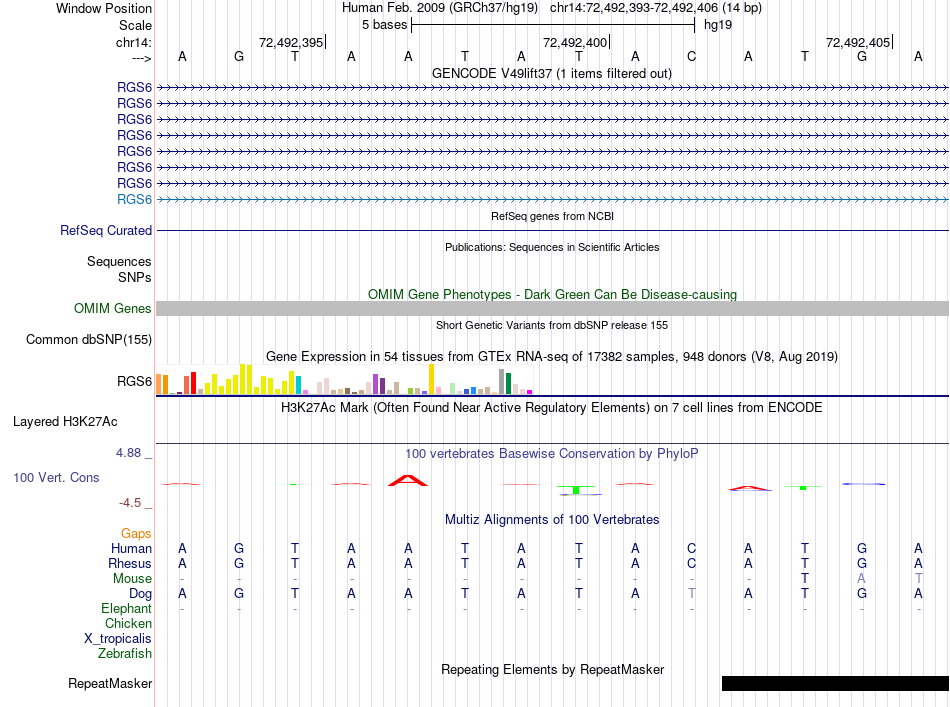Click the 4.88 conservation scale value

[128, 453]
